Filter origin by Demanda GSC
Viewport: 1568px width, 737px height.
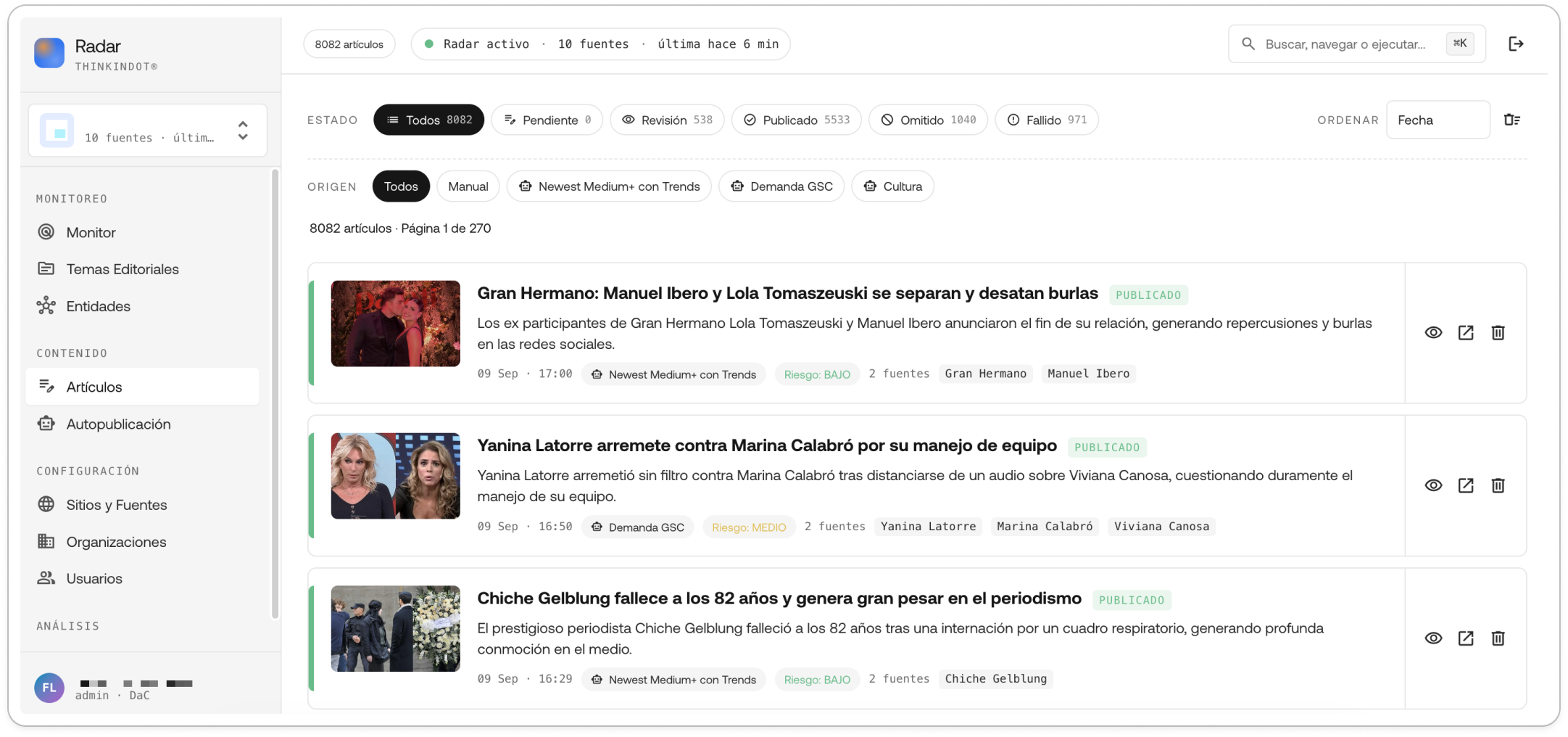point(781,186)
